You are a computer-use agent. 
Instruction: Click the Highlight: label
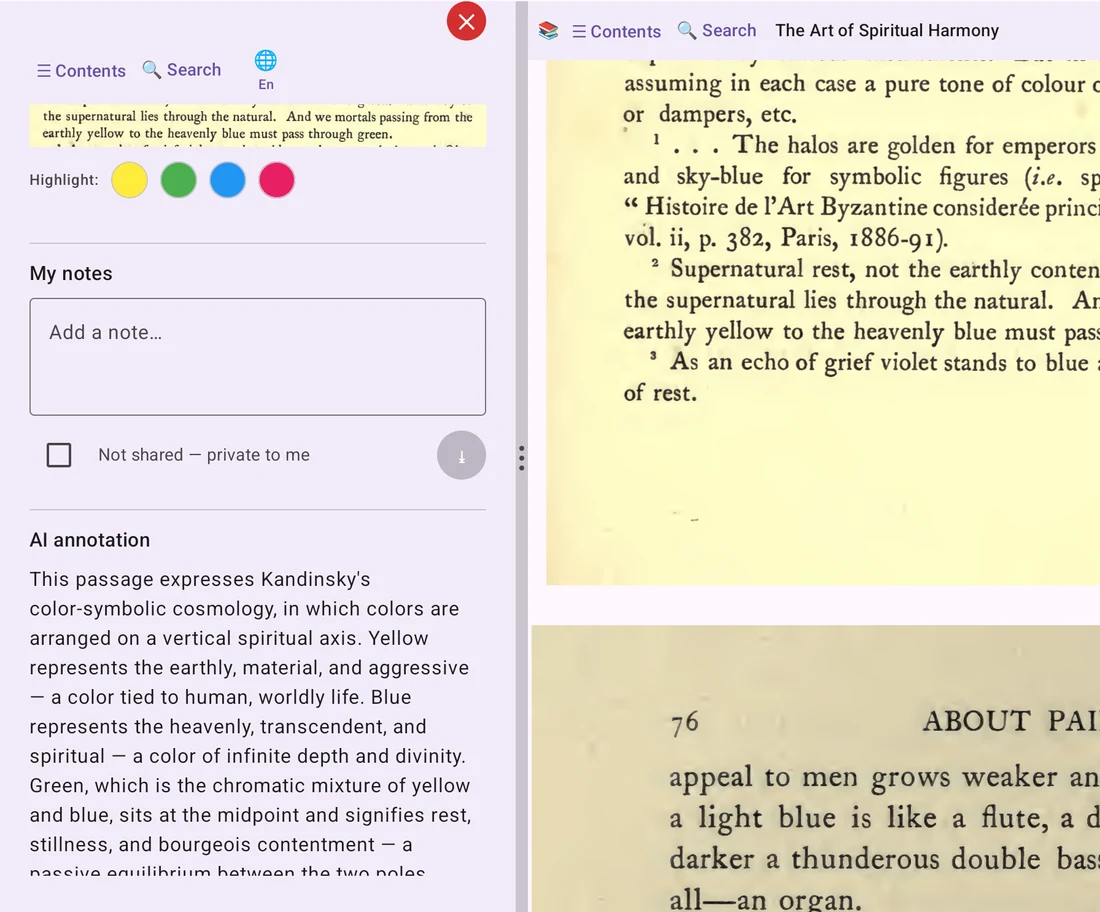pos(64,180)
